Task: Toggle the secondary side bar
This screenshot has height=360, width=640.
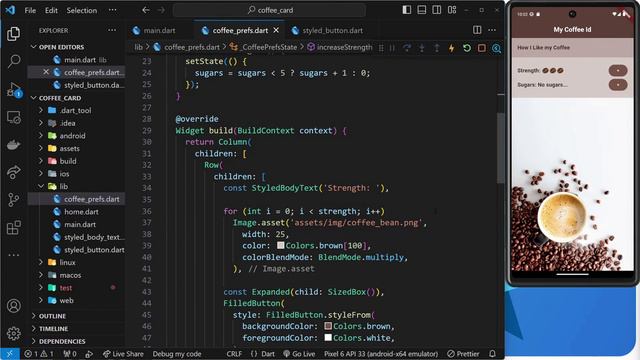Action: coord(437,10)
